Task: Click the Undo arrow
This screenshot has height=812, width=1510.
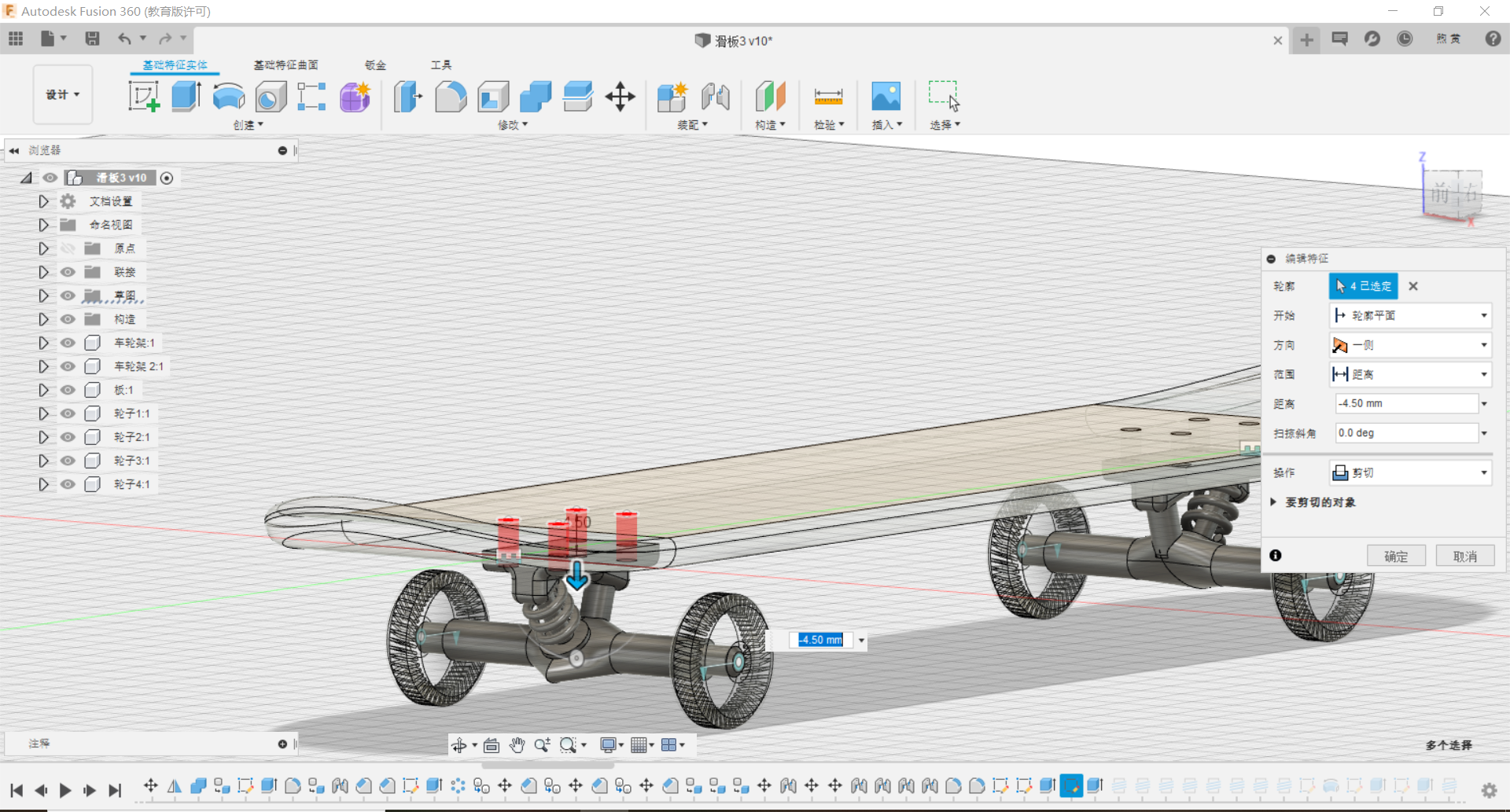Action: tap(125, 39)
